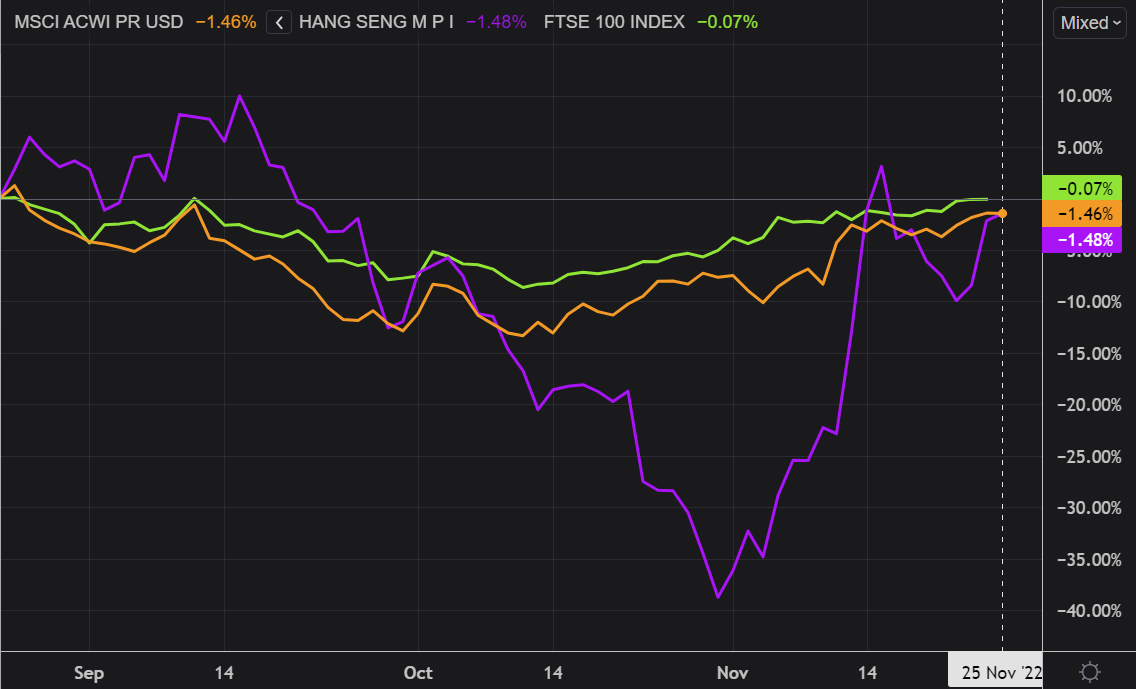This screenshot has width=1136, height=689.
Task: Select the MSCI ACWI PR USD legend label
Action: click(98, 22)
